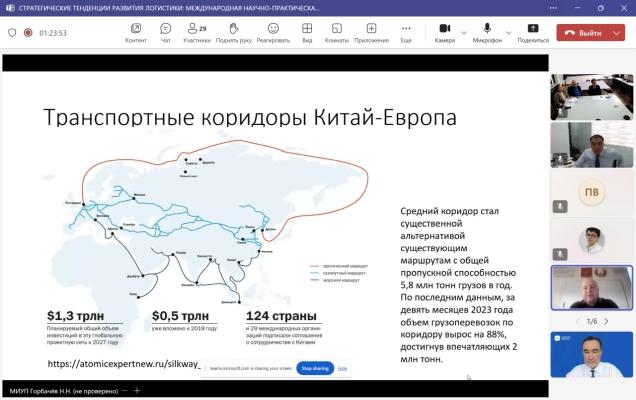Open the View layout options
The image size is (636, 400).
pyautogui.click(x=307, y=31)
